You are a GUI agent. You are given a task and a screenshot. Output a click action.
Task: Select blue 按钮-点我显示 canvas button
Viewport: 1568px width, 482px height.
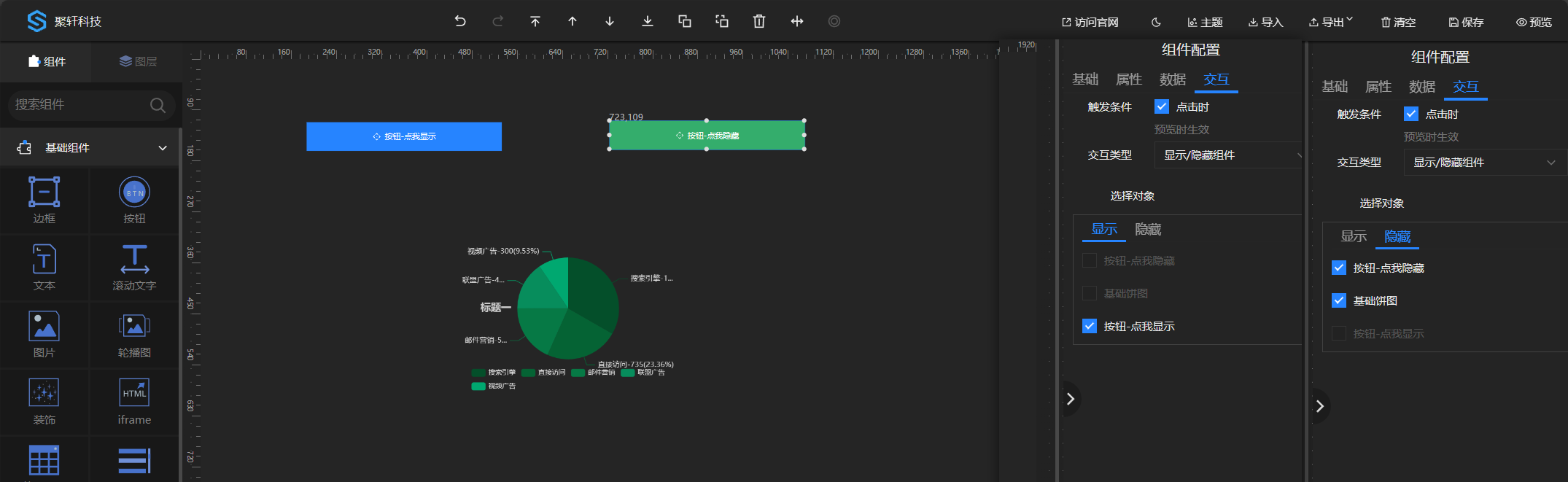(404, 136)
